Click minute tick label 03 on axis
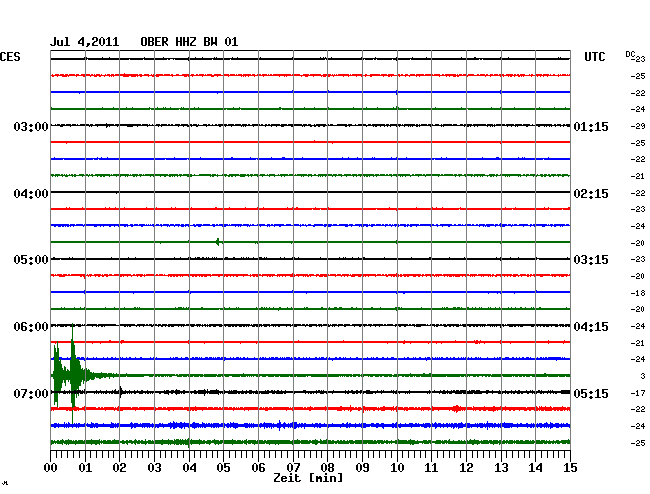This screenshot has width=650, height=494. point(154,468)
